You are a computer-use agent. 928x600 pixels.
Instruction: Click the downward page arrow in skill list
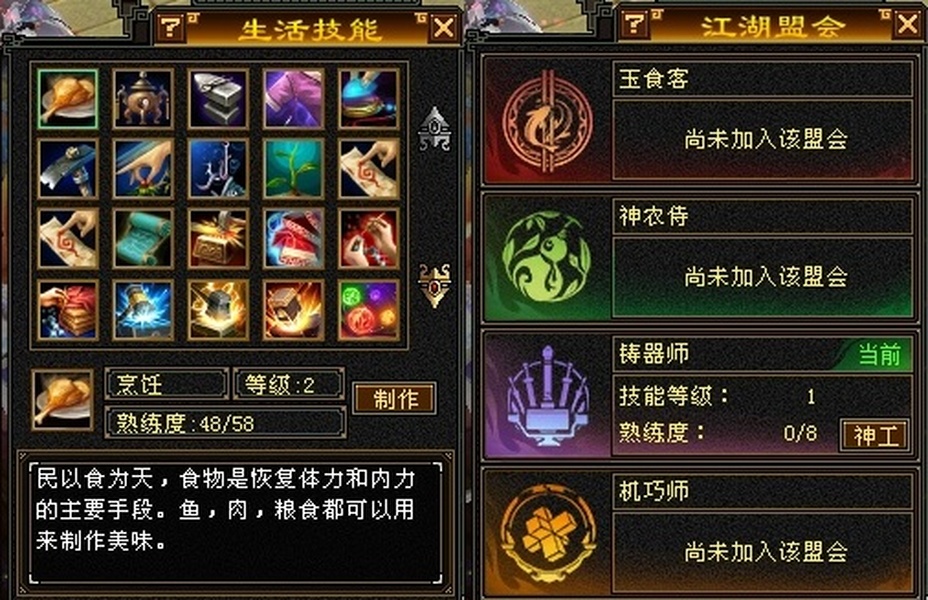click(x=435, y=286)
